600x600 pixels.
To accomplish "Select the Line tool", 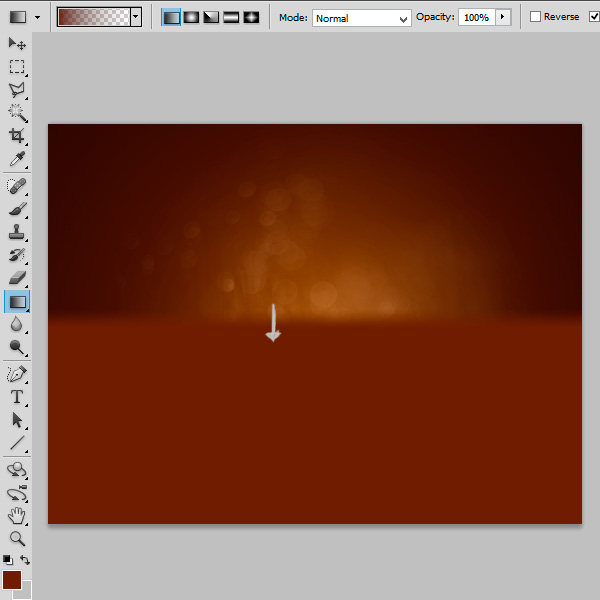I will pyautogui.click(x=17, y=443).
